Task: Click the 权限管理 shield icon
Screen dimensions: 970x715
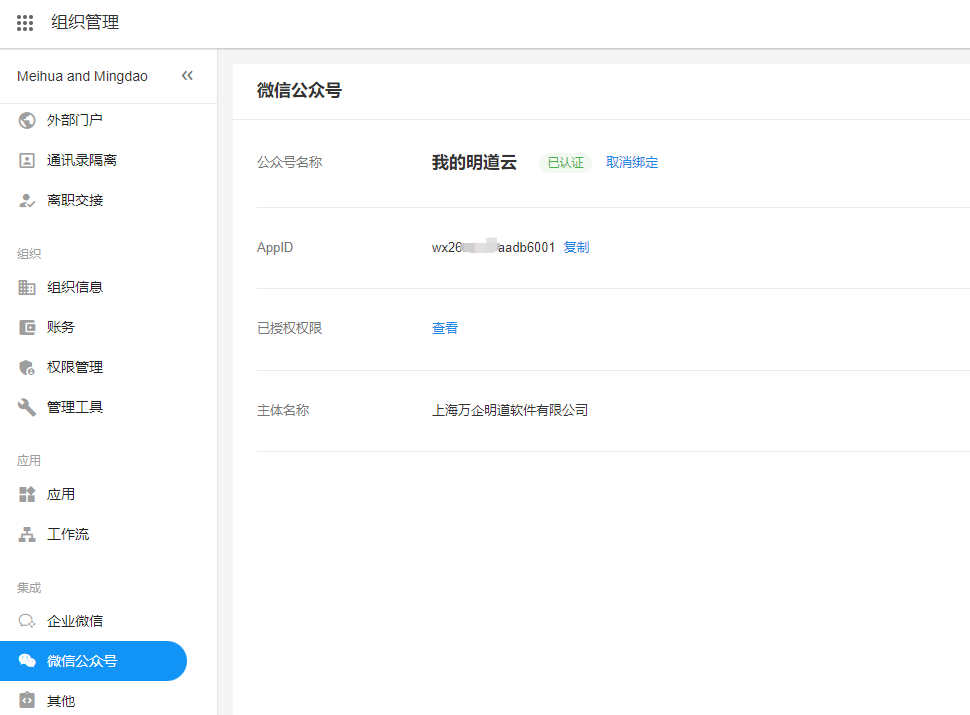Action: tap(27, 367)
